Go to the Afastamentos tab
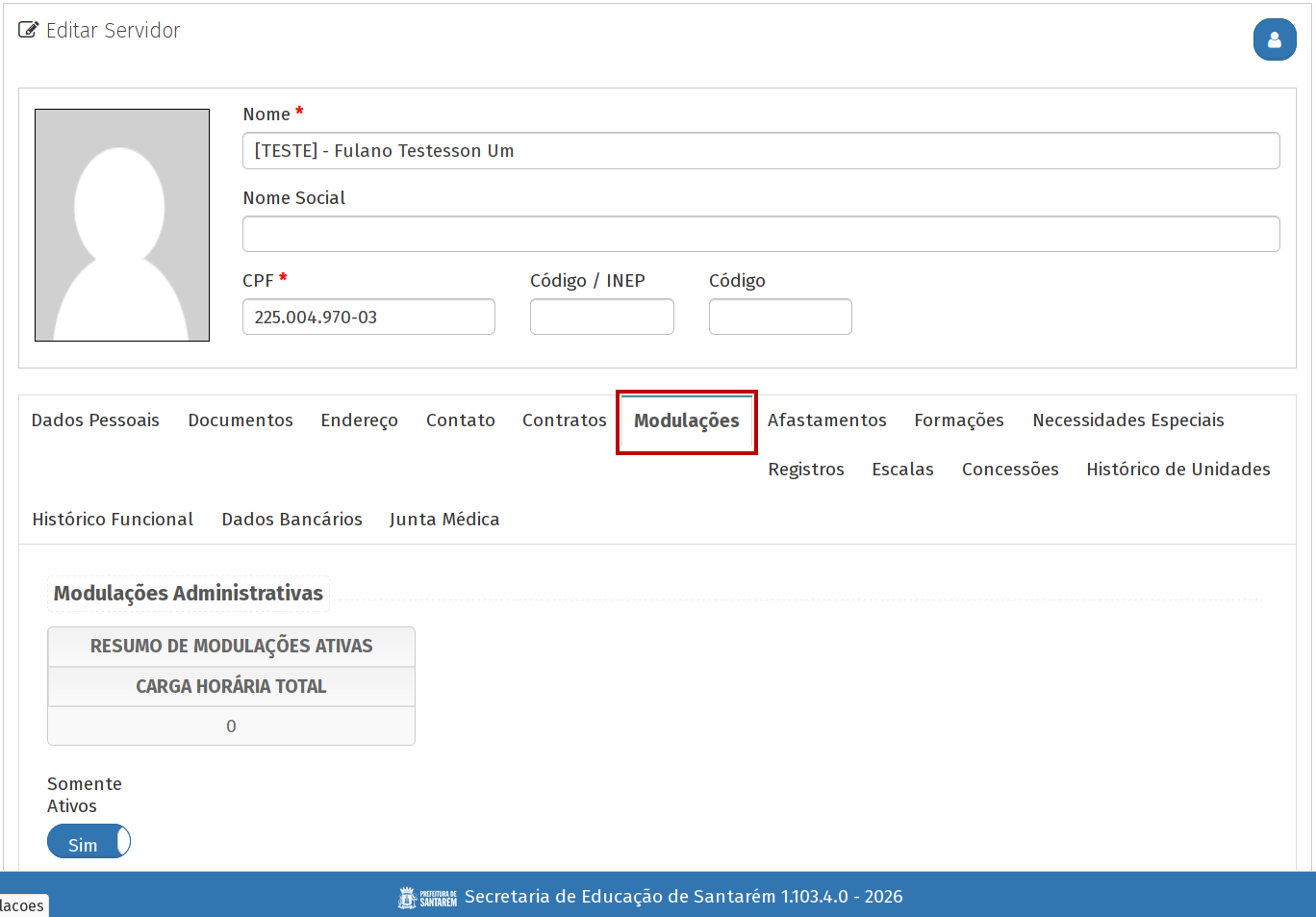 826,420
